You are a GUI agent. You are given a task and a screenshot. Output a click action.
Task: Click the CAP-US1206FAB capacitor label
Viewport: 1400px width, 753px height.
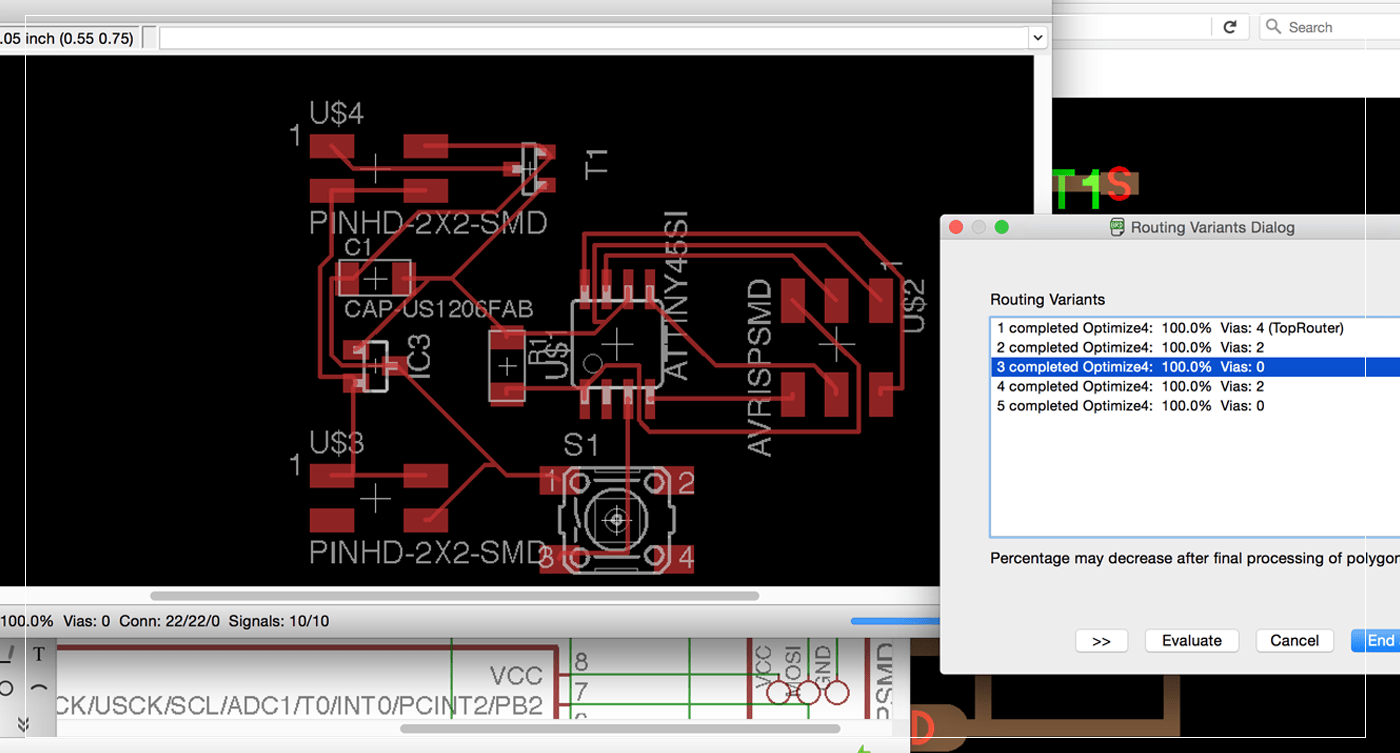438,308
